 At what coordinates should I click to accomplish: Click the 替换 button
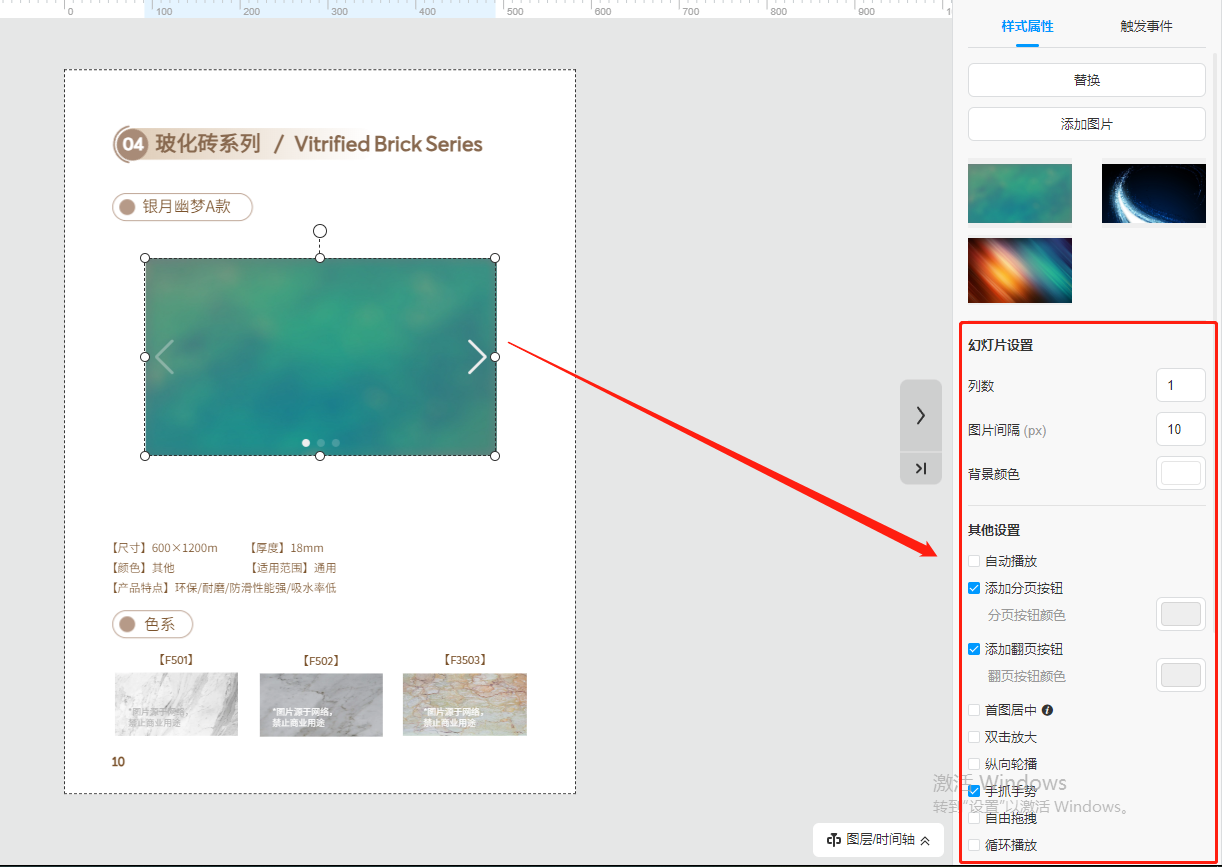(1086, 80)
